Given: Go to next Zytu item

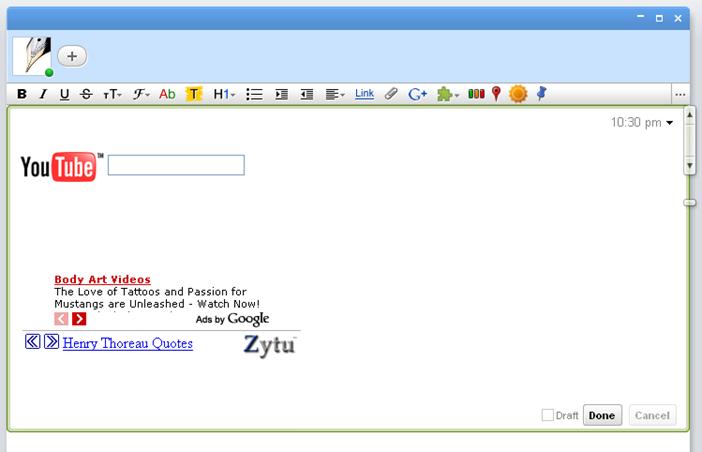Looking at the screenshot, I should pos(51,341).
